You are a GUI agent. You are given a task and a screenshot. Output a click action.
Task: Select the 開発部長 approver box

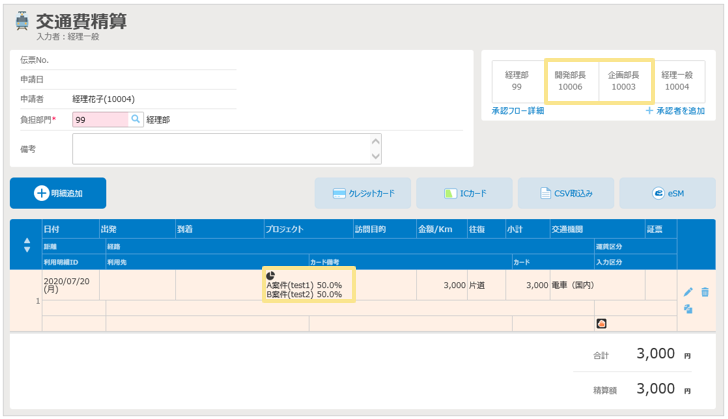click(x=570, y=81)
